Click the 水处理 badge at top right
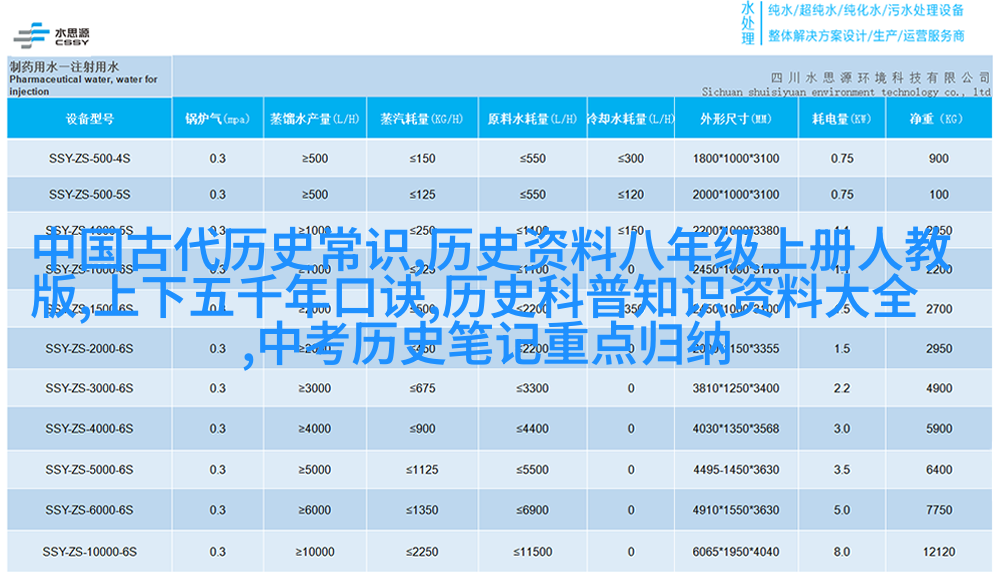 point(748,23)
